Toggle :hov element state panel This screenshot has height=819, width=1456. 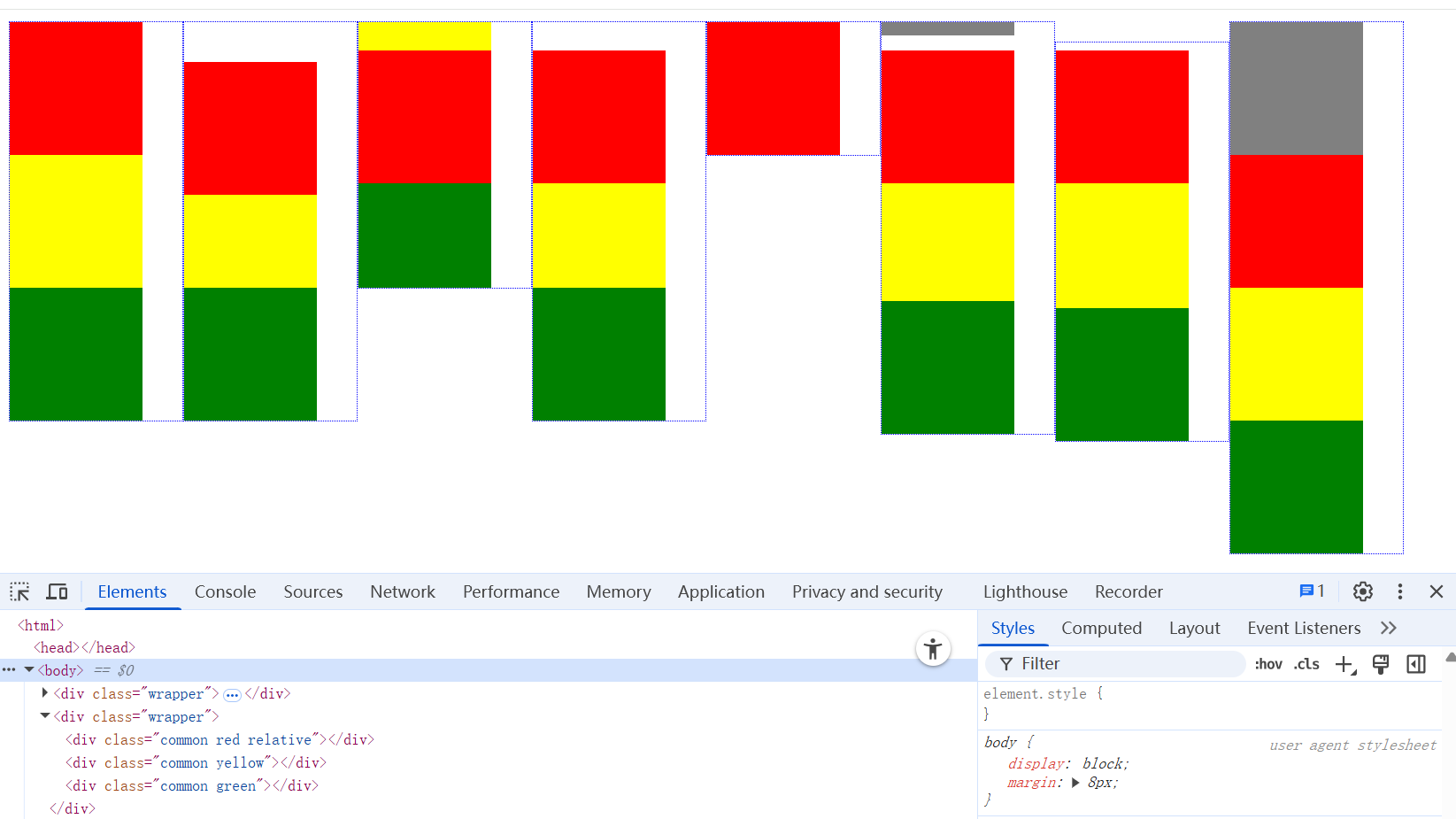point(1268,664)
